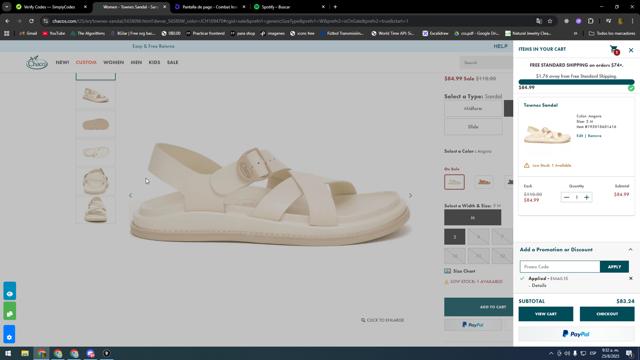The image size is (640, 360).
Task: Show the next product image
Action: tap(410, 196)
